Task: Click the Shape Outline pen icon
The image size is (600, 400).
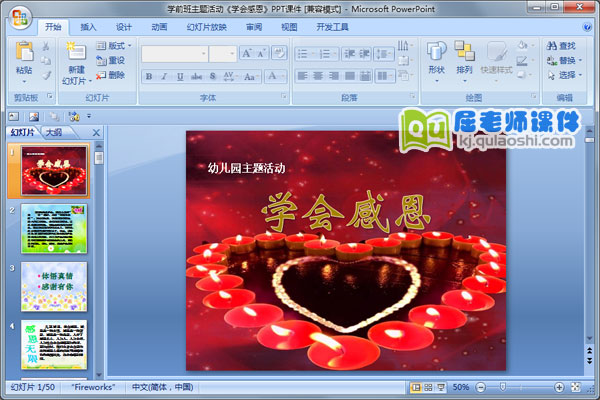Action: point(523,60)
